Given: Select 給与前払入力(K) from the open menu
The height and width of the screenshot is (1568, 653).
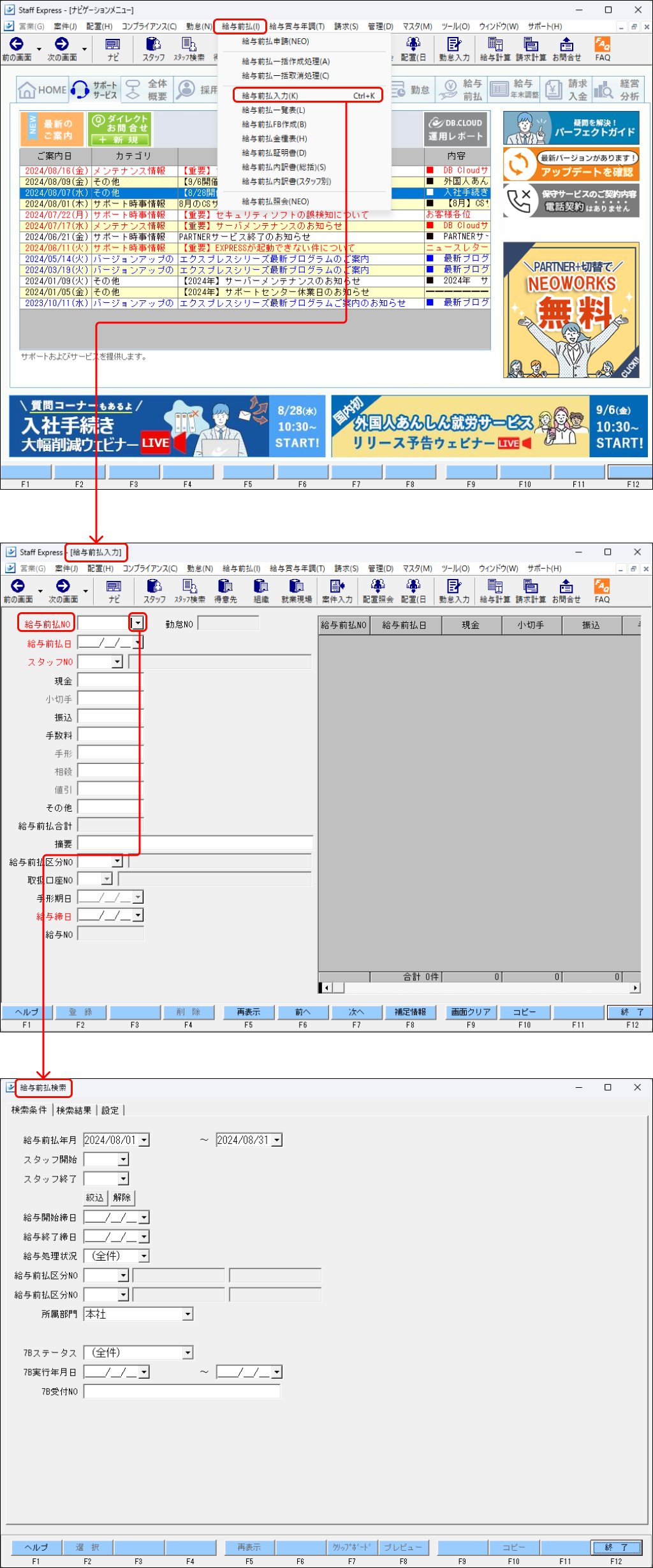Looking at the screenshot, I should tap(308, 96).
